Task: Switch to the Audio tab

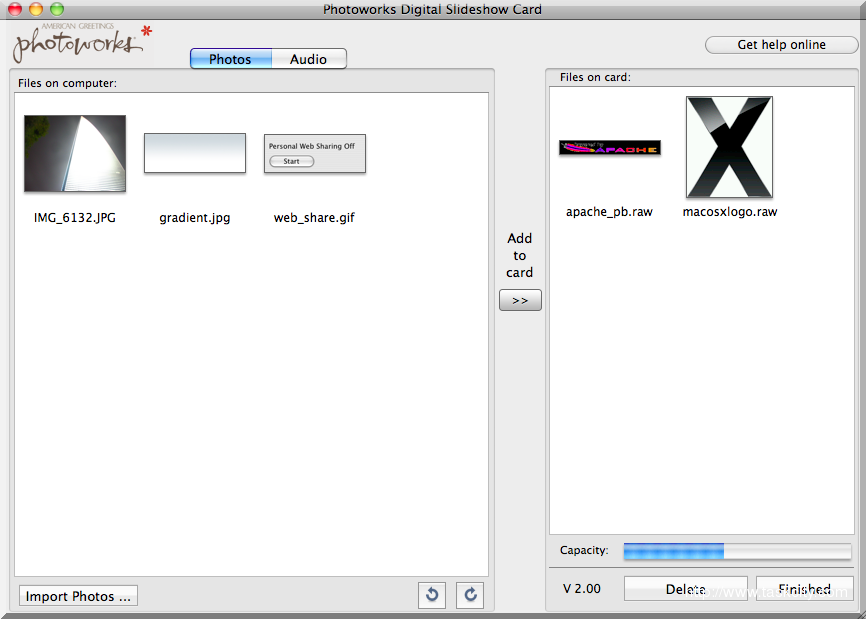Action: 308,59
